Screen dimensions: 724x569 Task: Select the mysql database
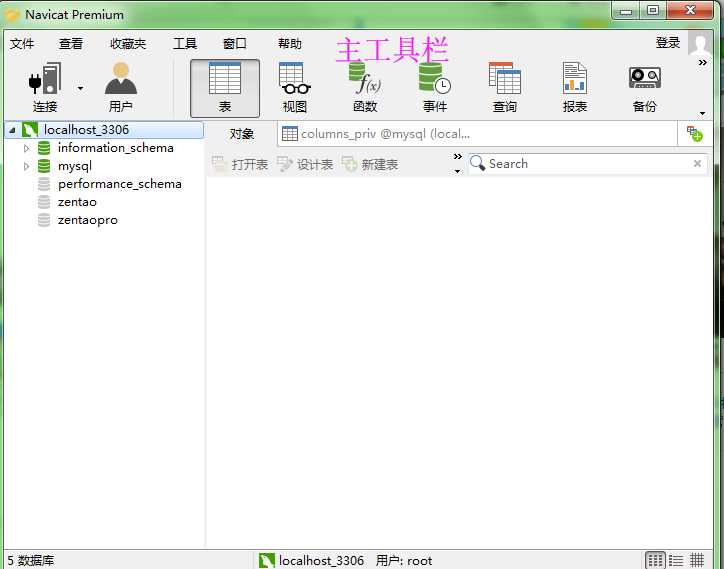75,166
